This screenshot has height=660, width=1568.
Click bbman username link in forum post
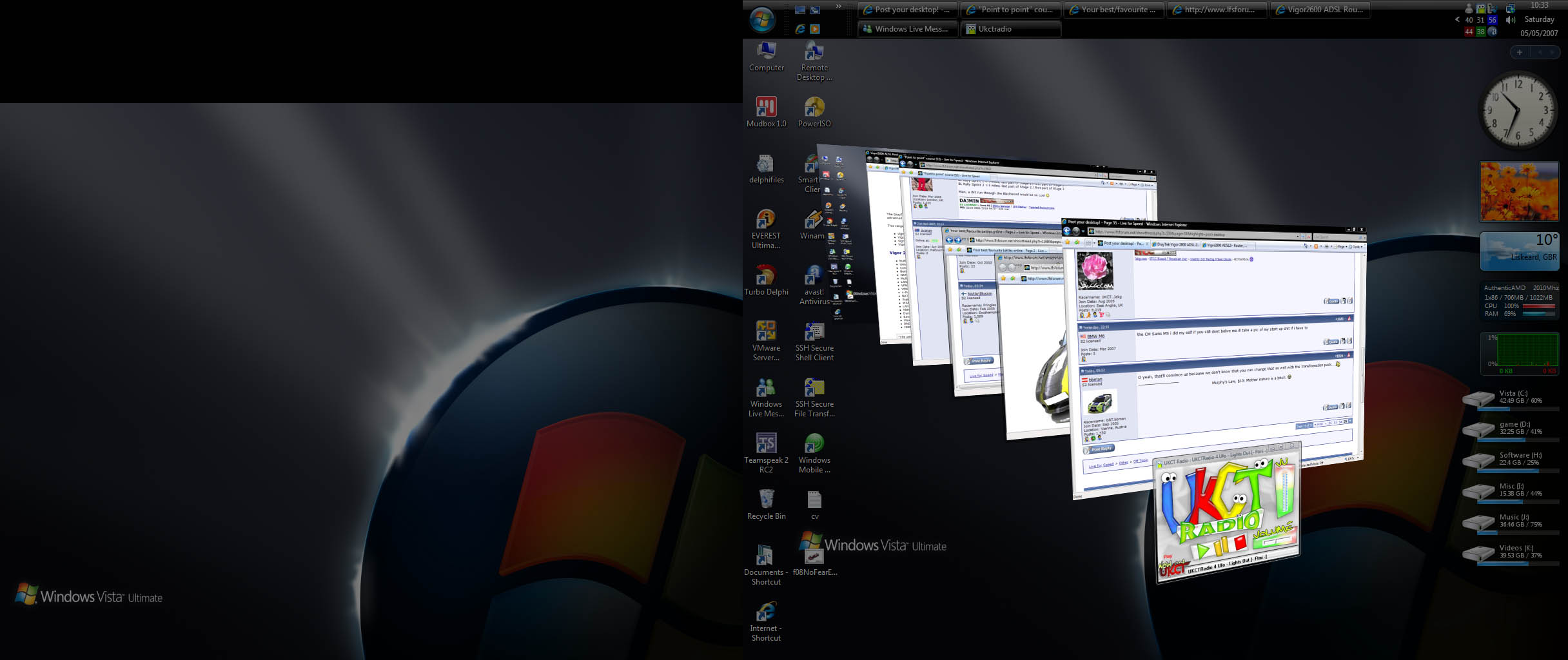tap(1095, 380)
